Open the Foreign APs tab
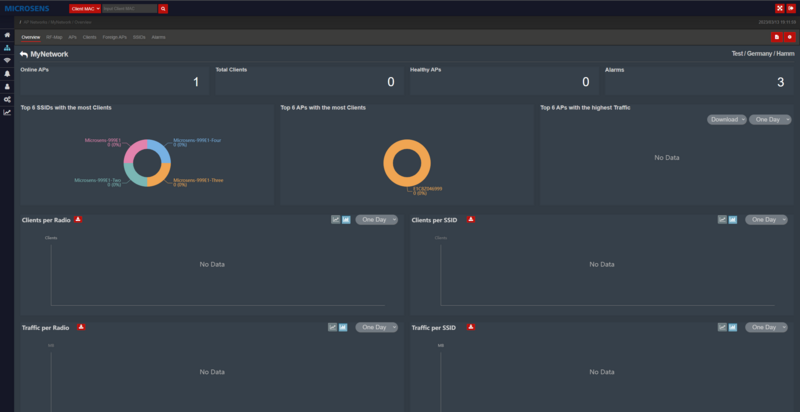The height and width of the screenshot is (412, 800). [x=114, y=37]
